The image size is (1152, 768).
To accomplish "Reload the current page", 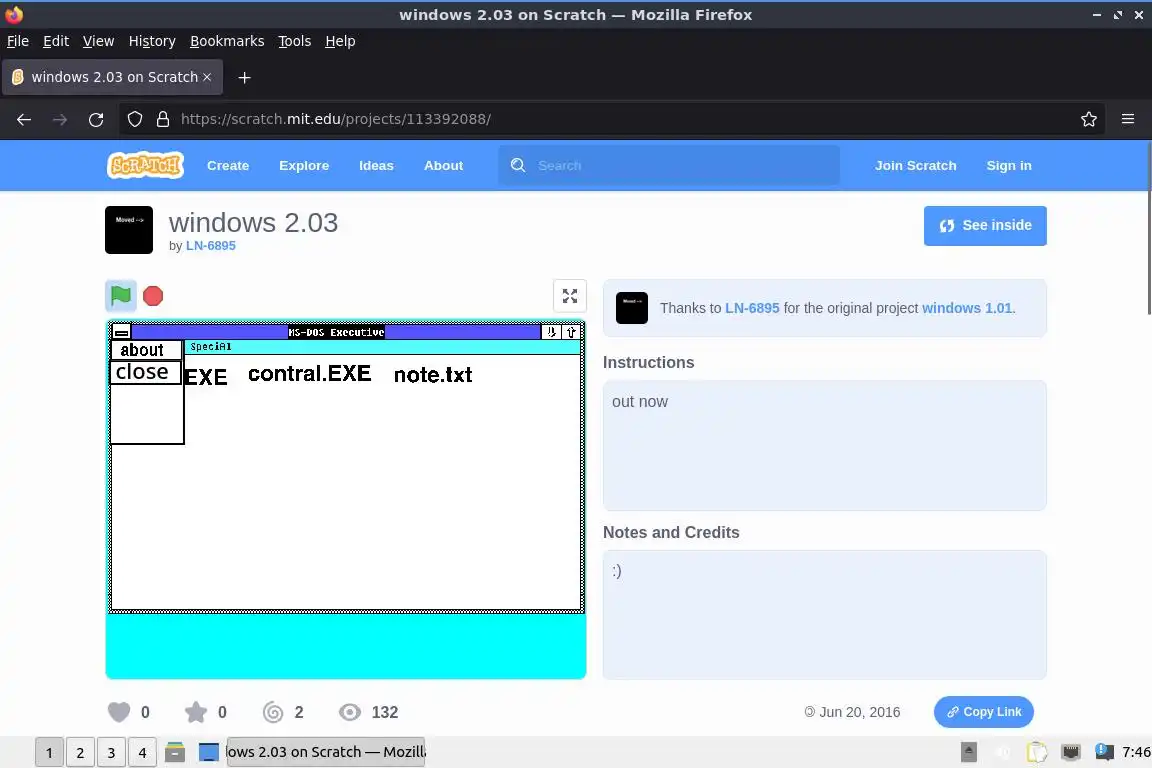I will coord(96,119).
